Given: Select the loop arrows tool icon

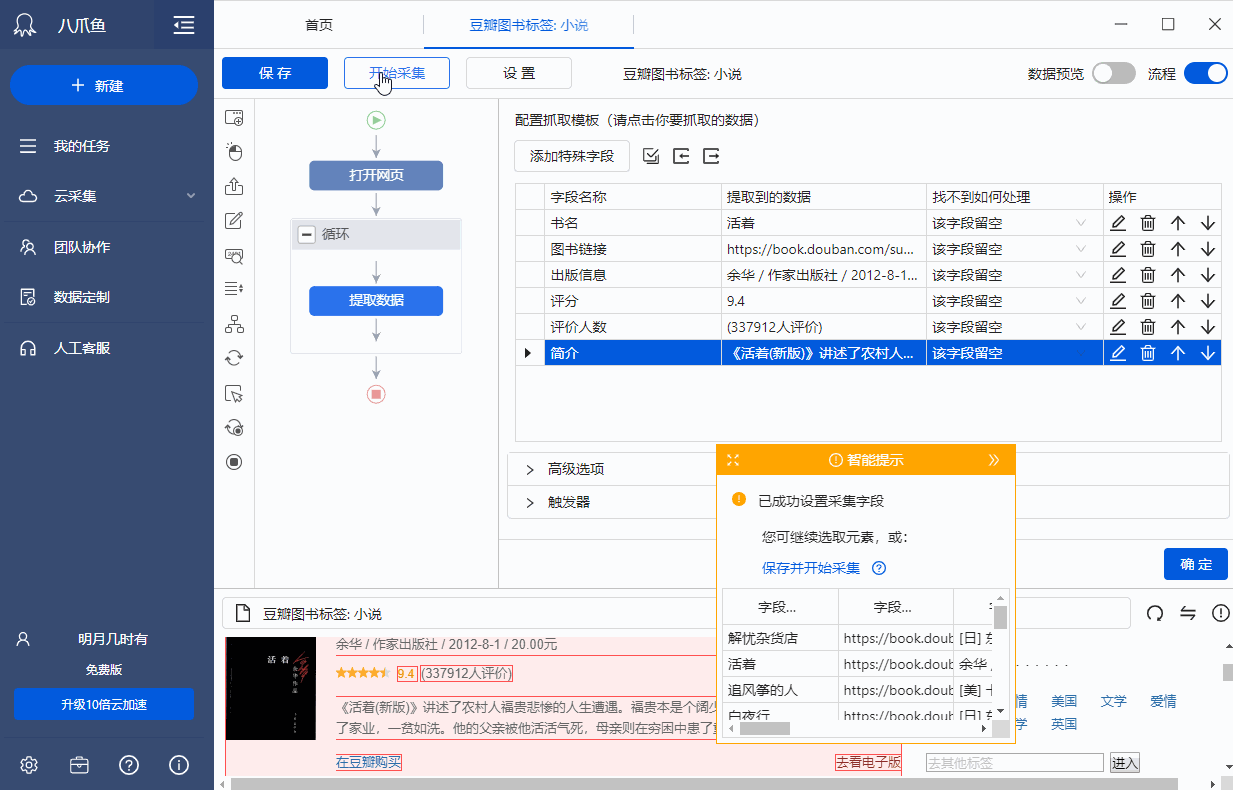Looking at the screenshot, I should coord(234,358).
